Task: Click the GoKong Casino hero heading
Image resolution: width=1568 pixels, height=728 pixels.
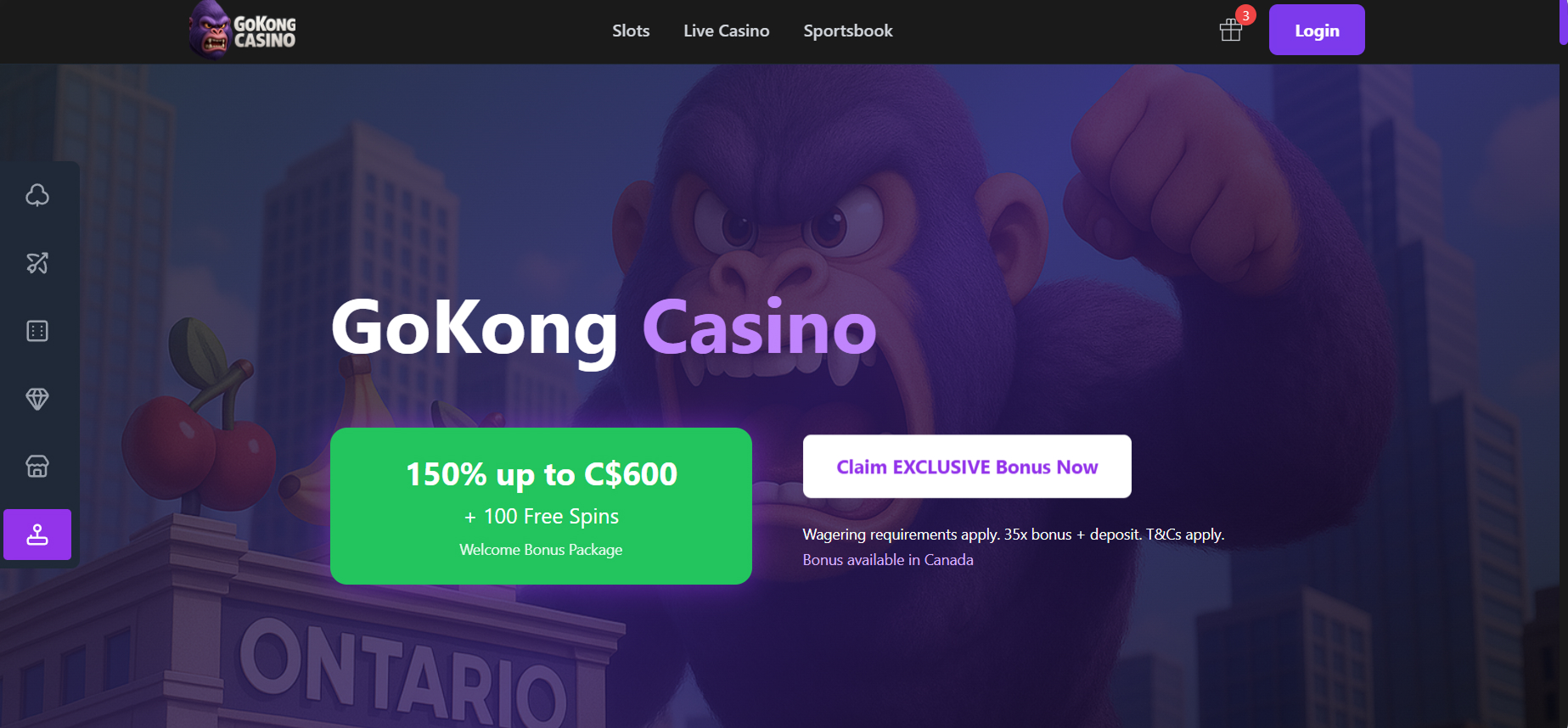Action: (x=604, y=329)
